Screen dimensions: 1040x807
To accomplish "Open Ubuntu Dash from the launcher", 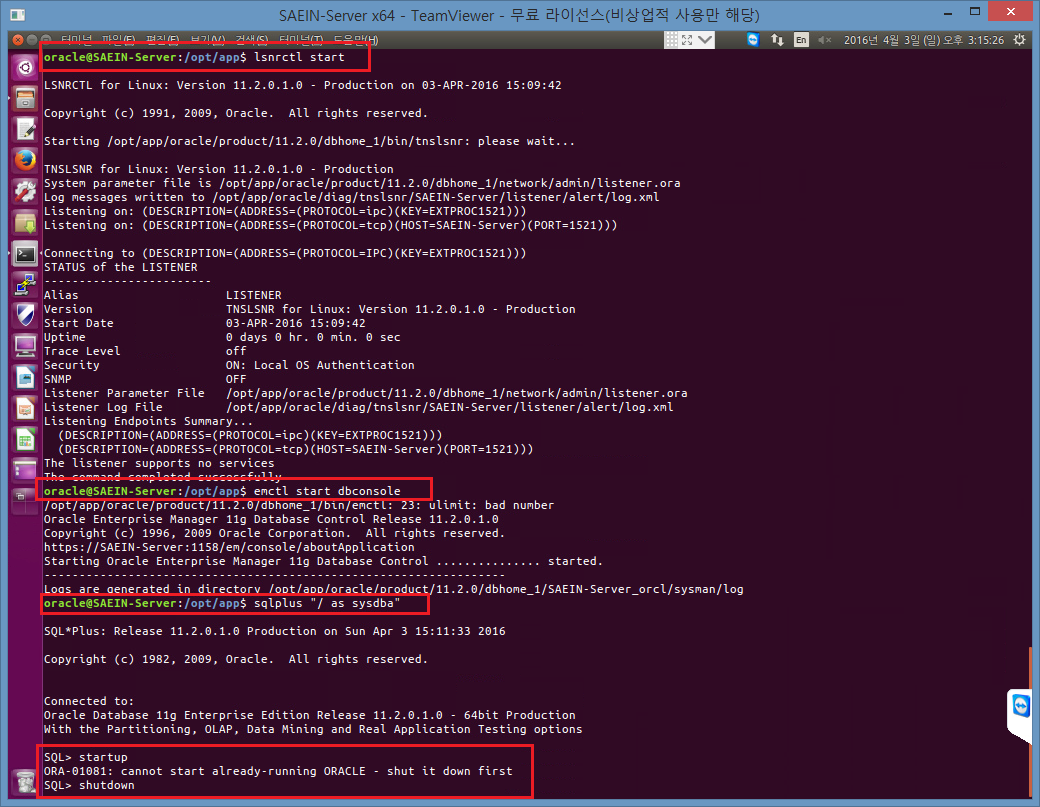I will 25,67.
